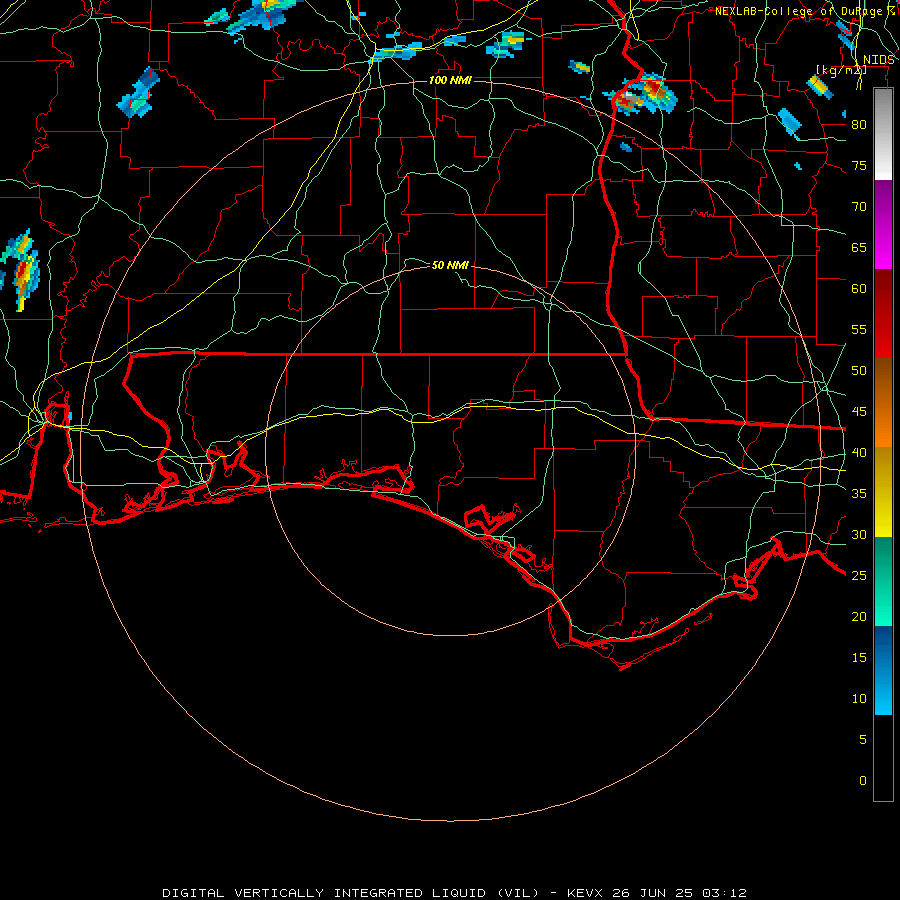The image size is (900, 900).
Task: Click the "50 NMI" range ring label
Action: [x=450, y=265]
